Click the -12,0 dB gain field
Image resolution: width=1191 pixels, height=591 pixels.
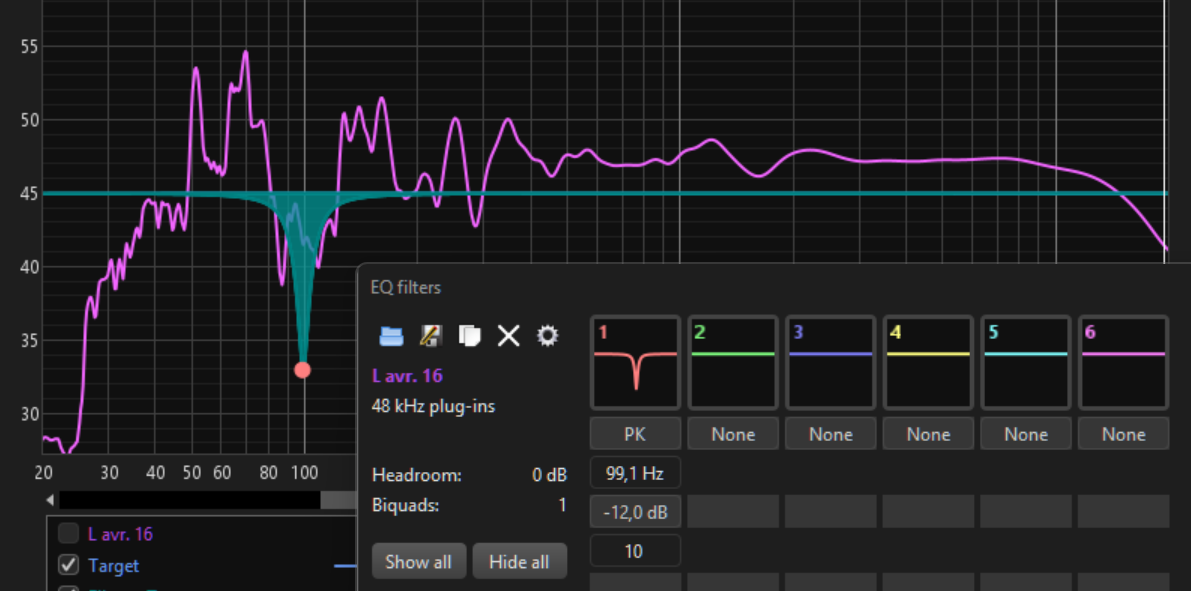[x=635, y=512]
